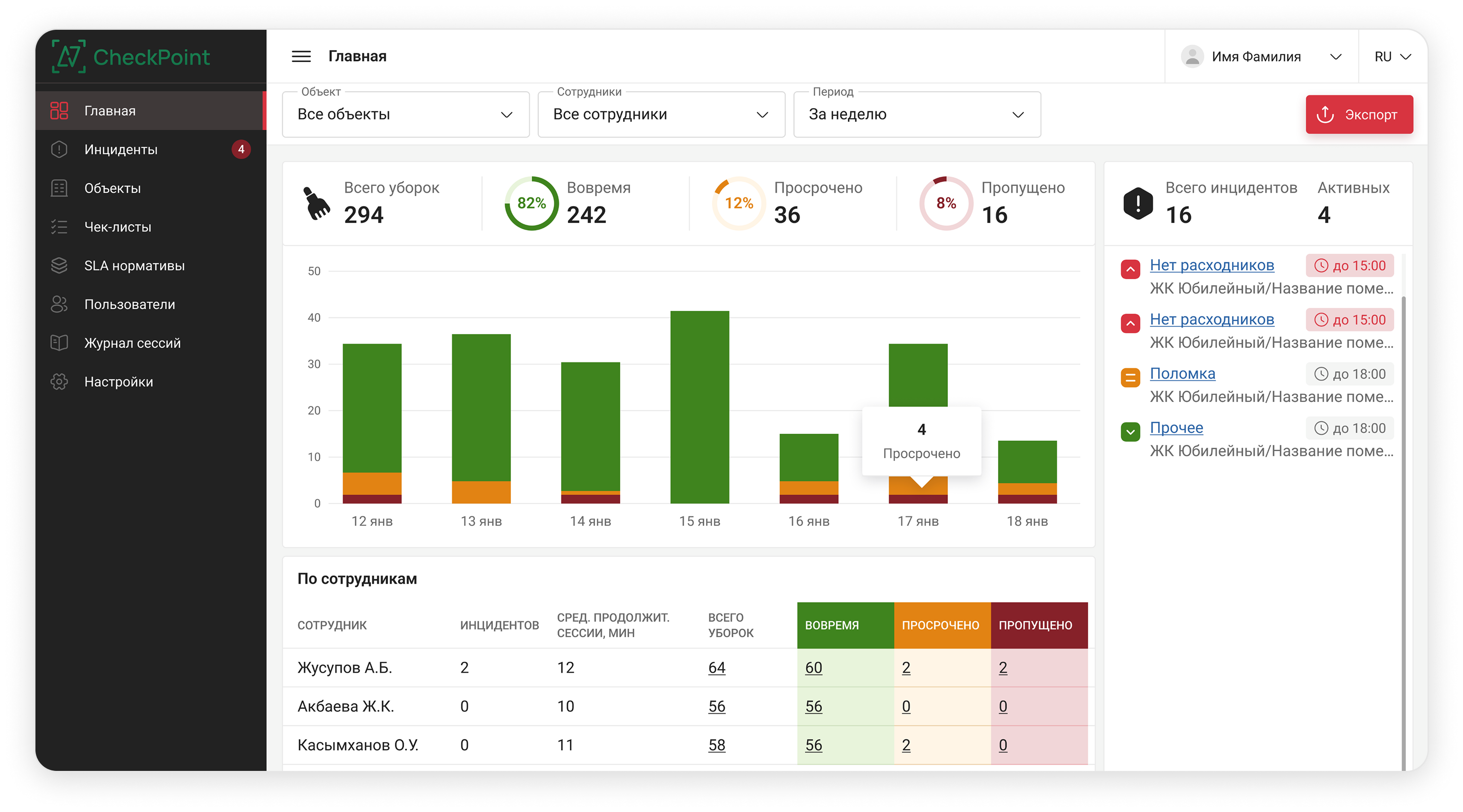1463x812 pixels.
Task: Click the Жусупов А.Б. employee name
Action: click(345, 667)
